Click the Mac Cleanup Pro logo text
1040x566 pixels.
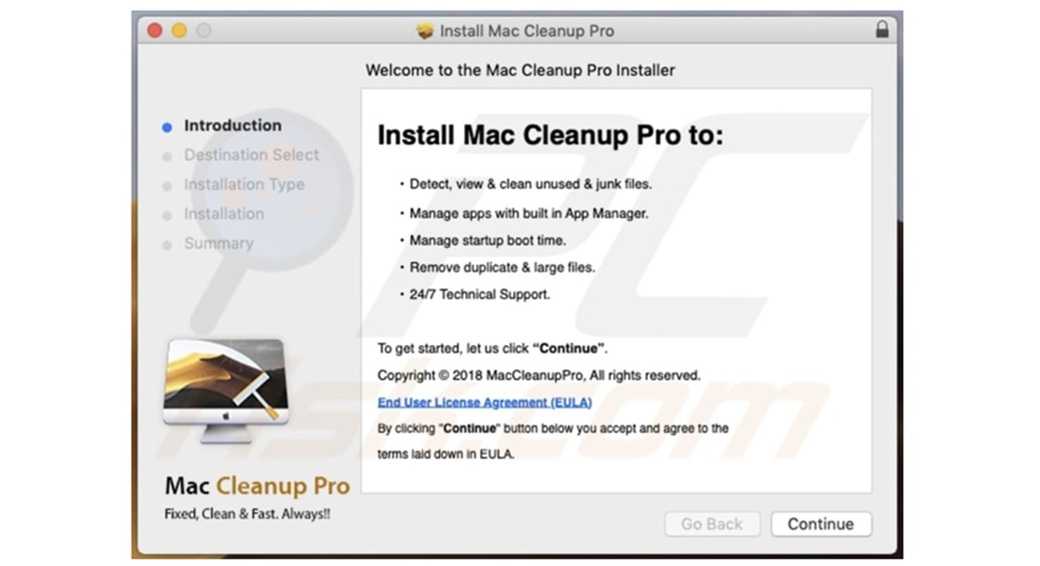click(x=257, y=486)
